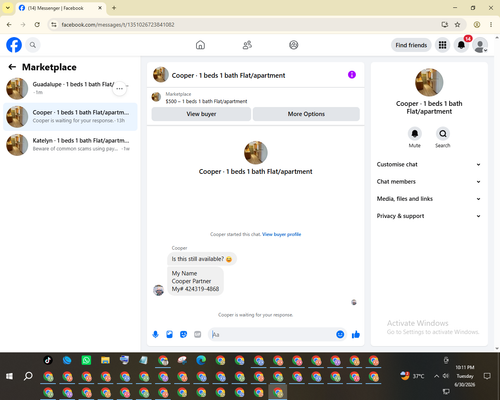Screen dimensions: 500x400
Task: Go back in browser history
Action: pos(9,25)
